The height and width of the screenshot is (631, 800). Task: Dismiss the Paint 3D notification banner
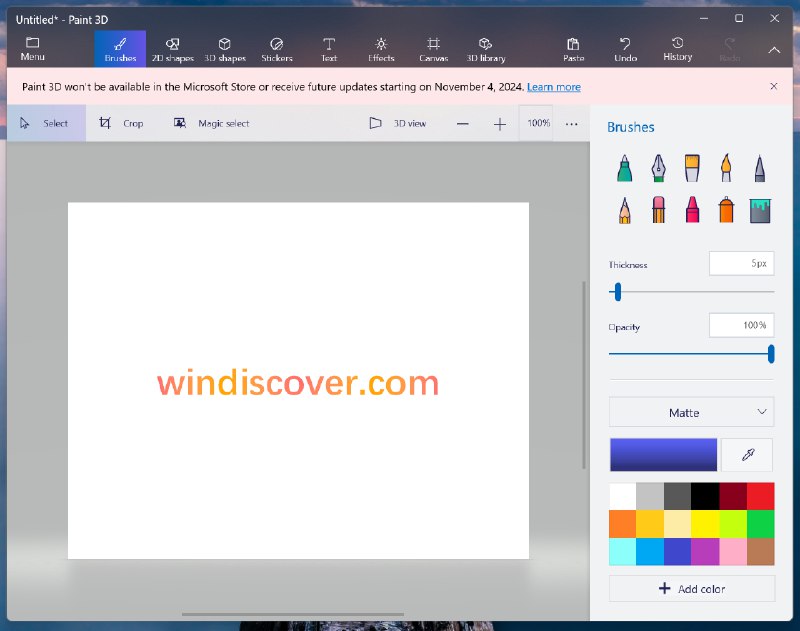click(773, 86)
